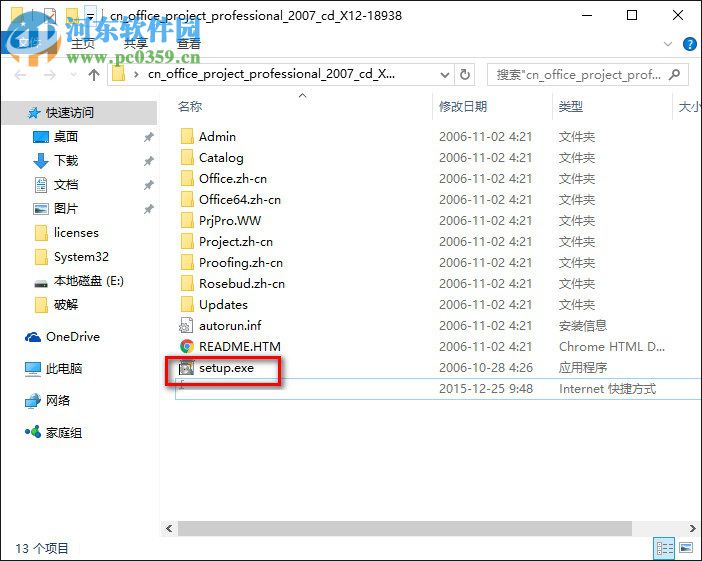
Task: Open 本地磁盘 (E:) in sidebar
Action: click(89, 281)
